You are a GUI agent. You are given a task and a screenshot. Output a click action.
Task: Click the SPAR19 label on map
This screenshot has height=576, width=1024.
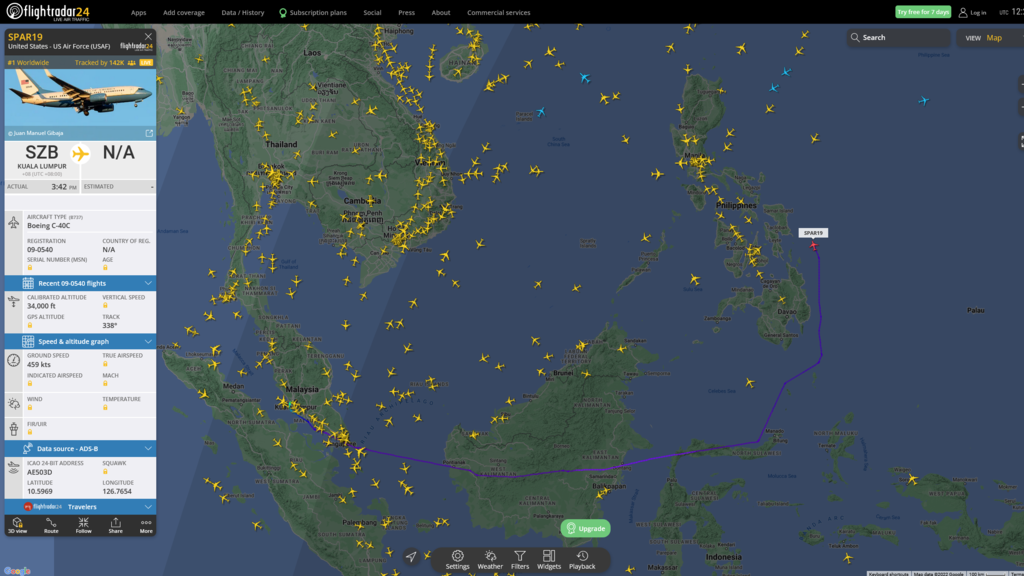click(813, 232)
